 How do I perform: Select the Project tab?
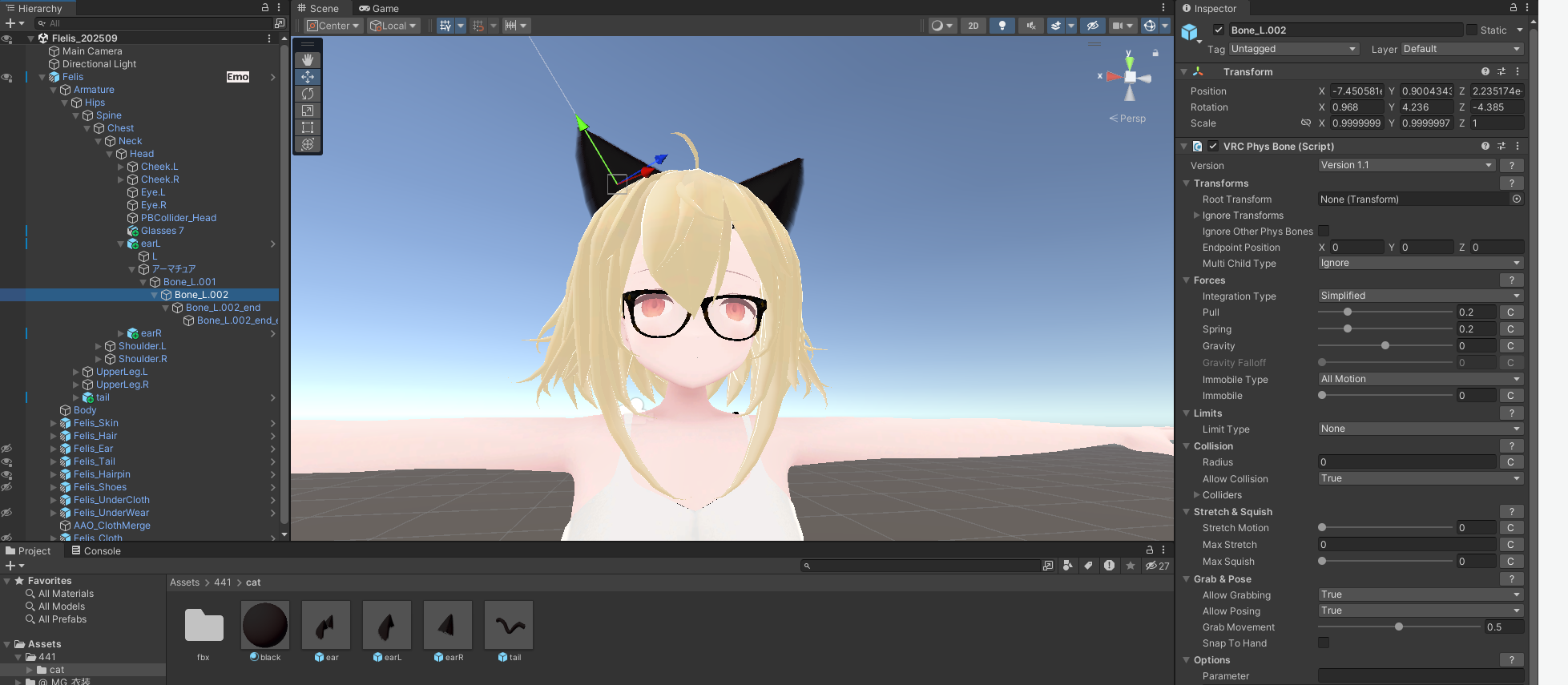(28, 551)
